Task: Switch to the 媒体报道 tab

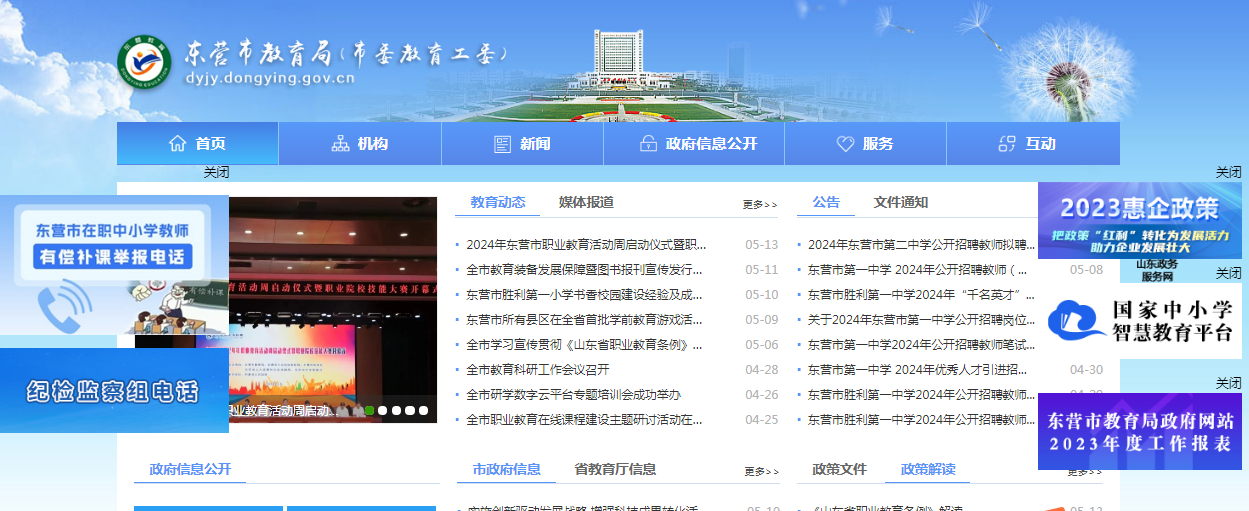Action: click(x=586, y=202)
